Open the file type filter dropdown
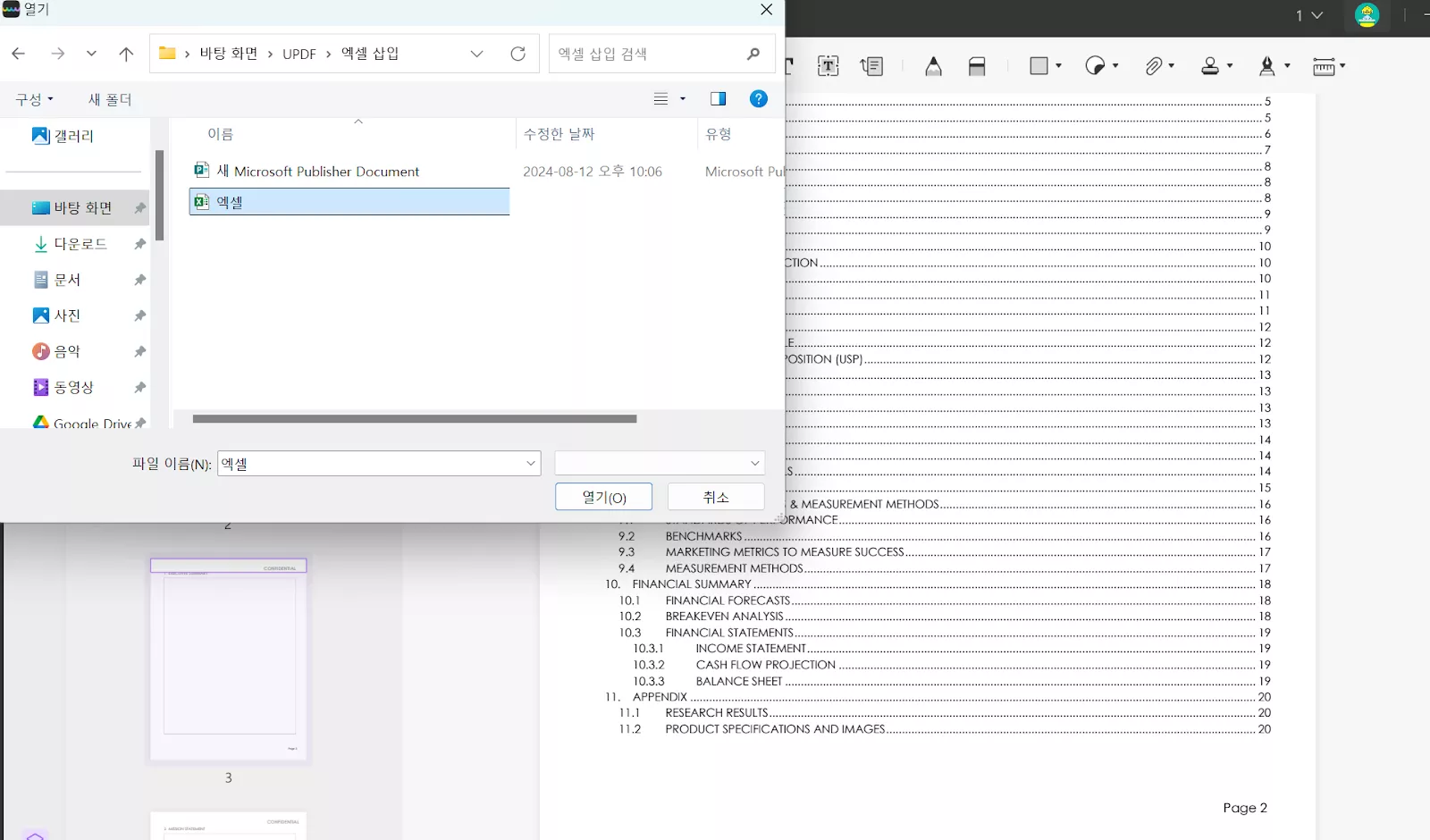This screenshot has height=840, width=1430. pyautogui.click(x=660, y=463)
